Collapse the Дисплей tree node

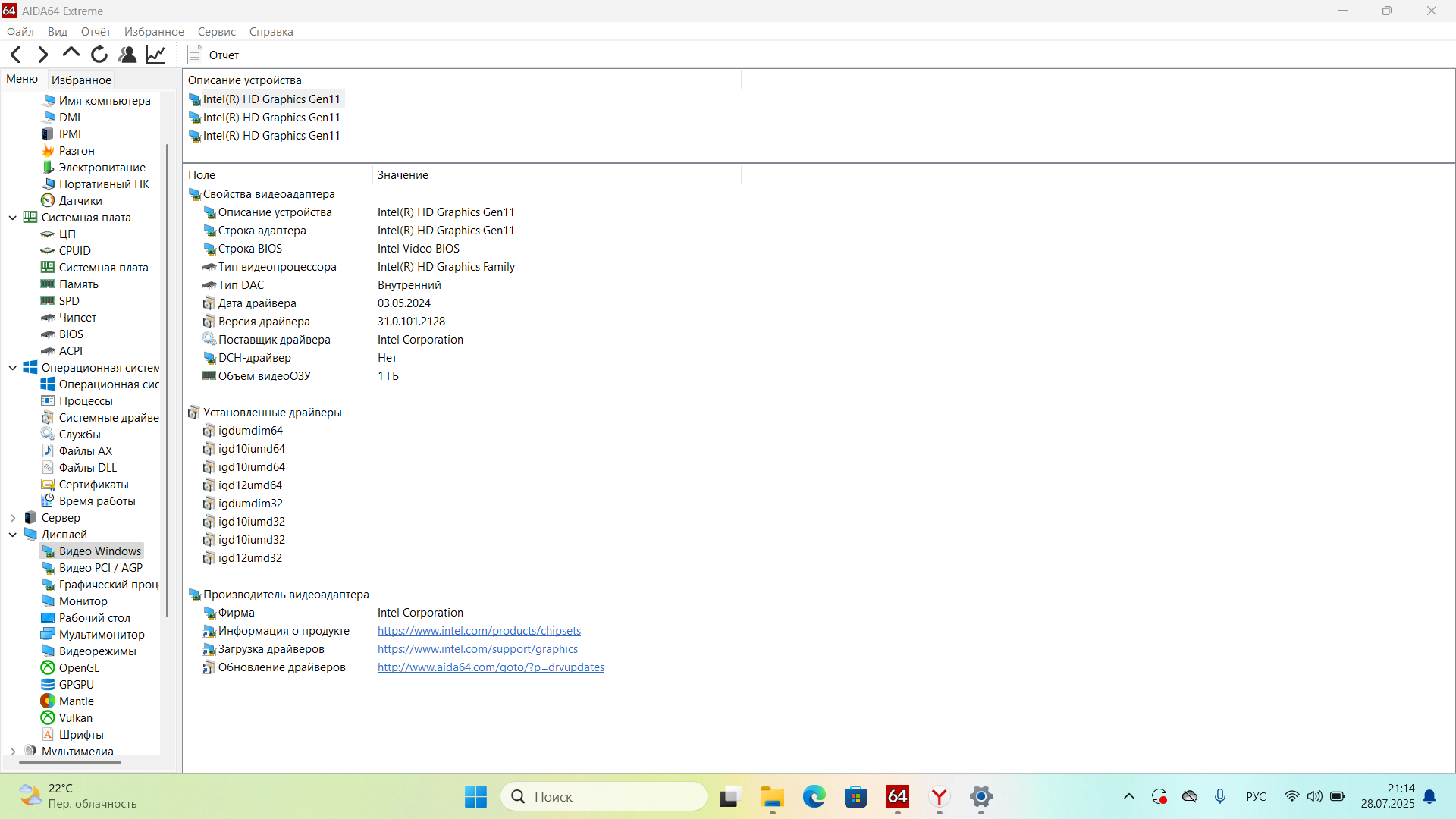[x=13, y=535]
